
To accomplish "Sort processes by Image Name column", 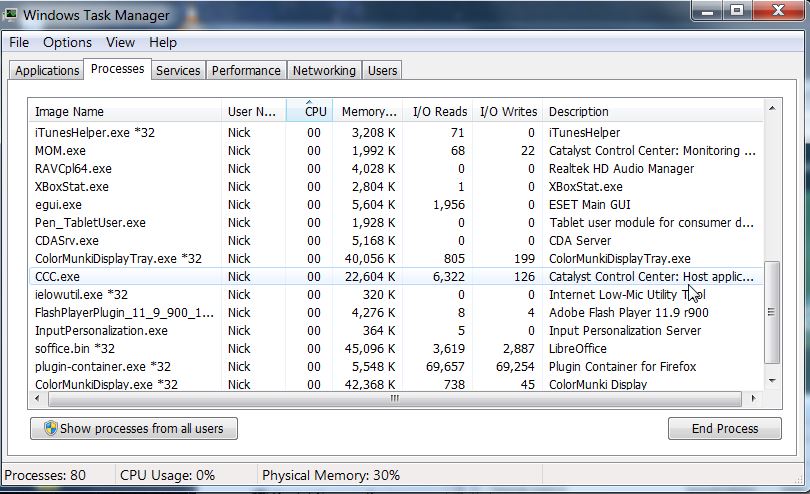I will tap(69, 112).
